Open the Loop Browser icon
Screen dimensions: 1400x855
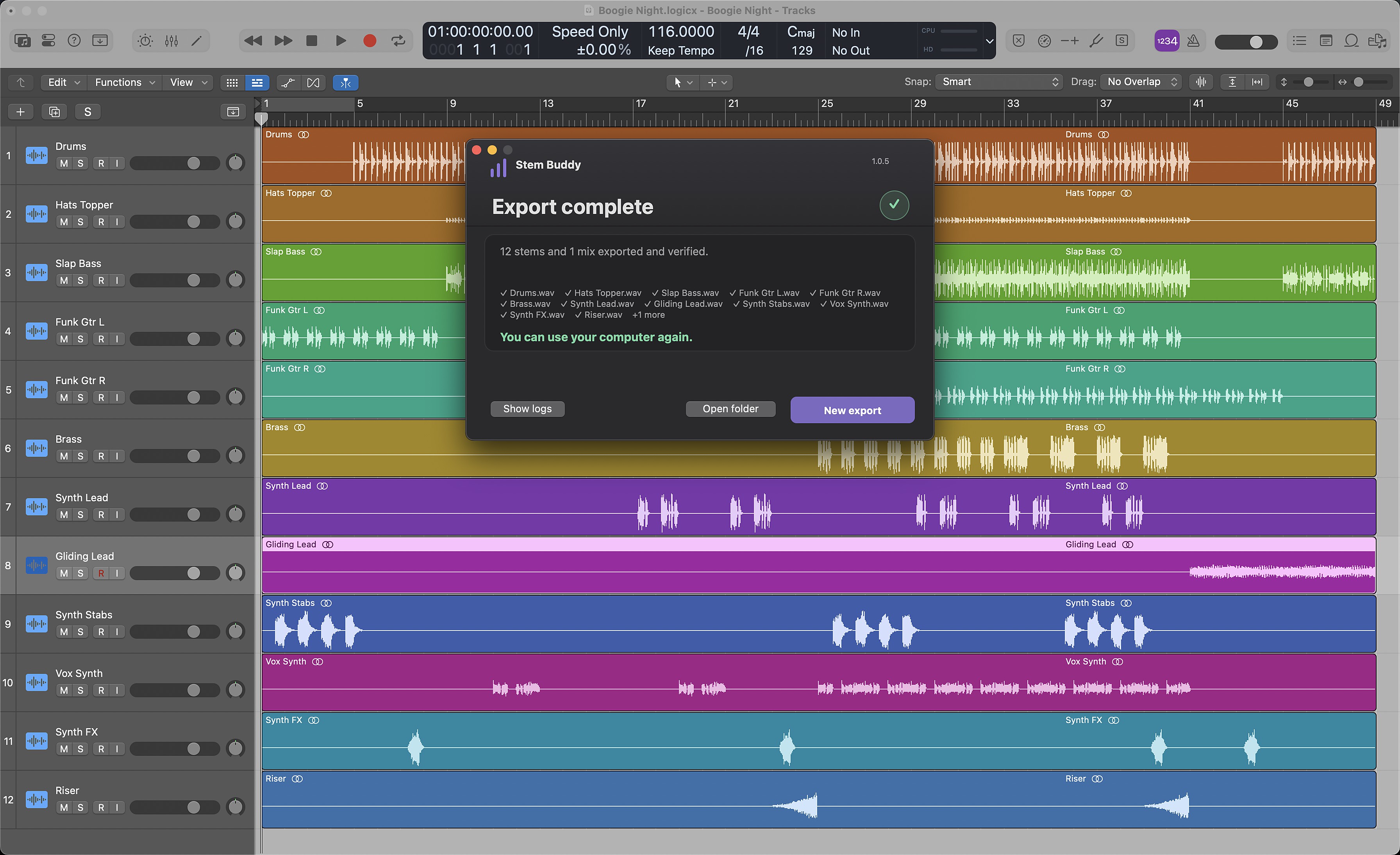1352,41
